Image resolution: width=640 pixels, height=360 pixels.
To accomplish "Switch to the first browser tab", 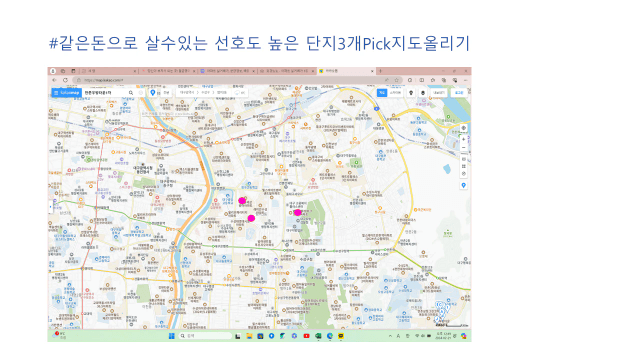I will point(109,71).
